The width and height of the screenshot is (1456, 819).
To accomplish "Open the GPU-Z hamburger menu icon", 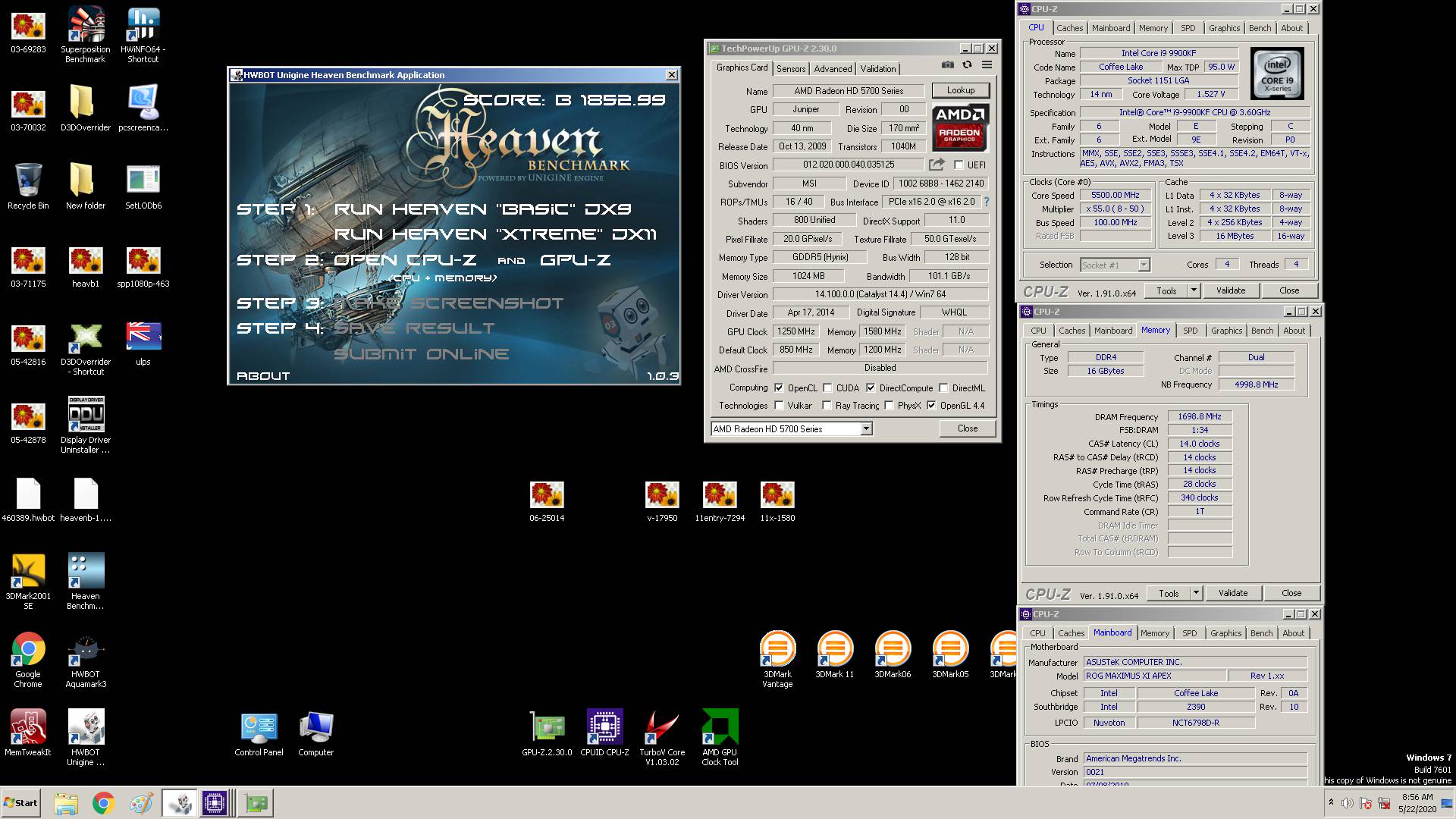I will point(987,66).
